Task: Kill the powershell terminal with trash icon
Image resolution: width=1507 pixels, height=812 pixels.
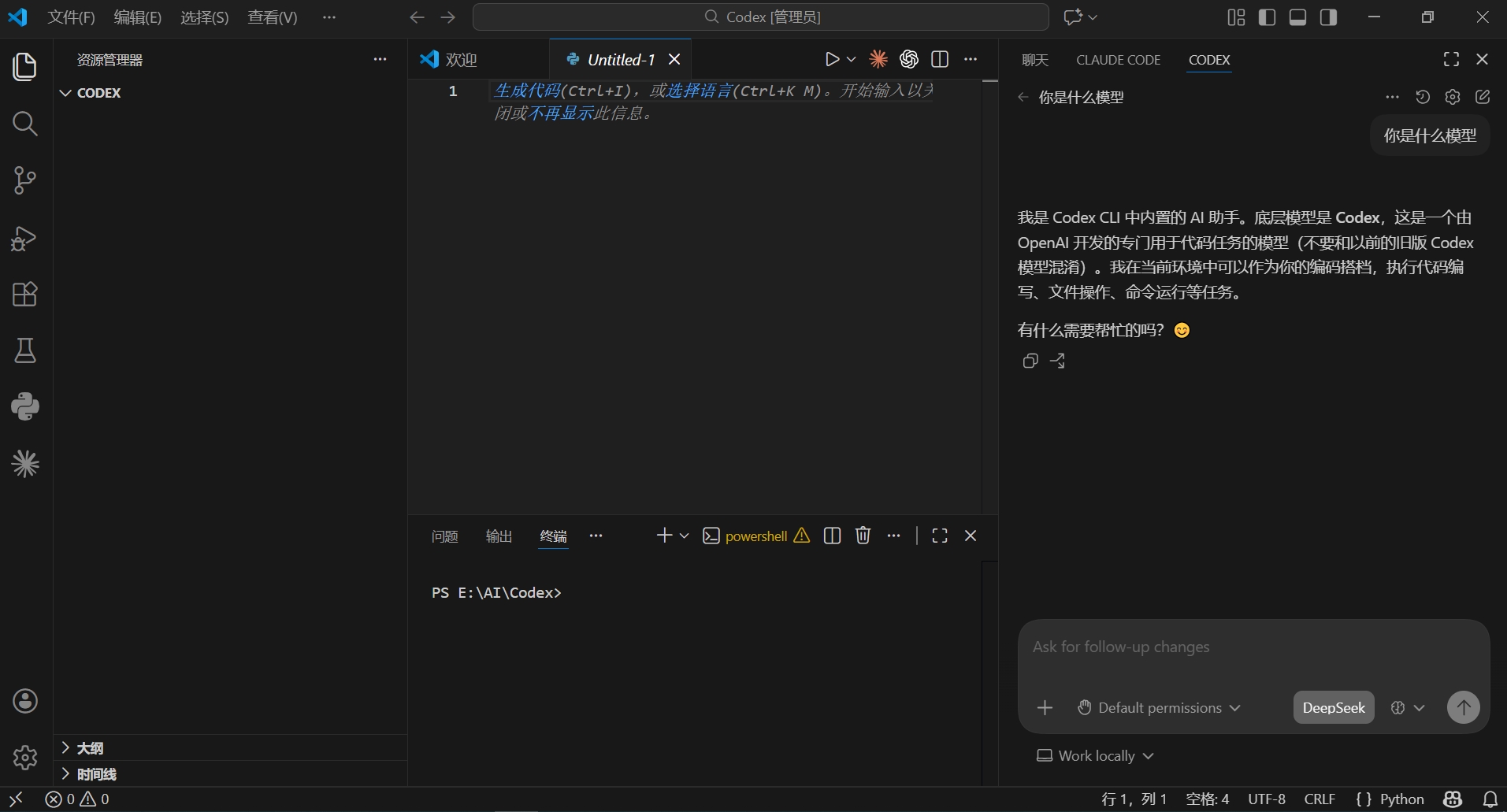Action: [863, 536]
